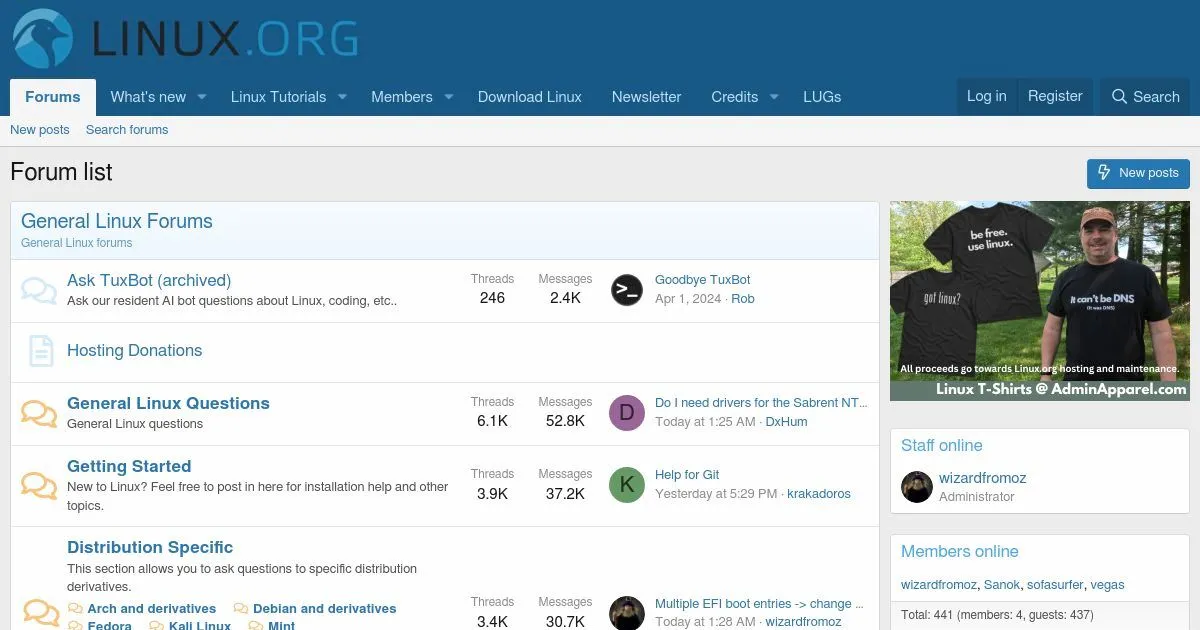Expand the Members dropdown arrow

click(x=449, y=97)
